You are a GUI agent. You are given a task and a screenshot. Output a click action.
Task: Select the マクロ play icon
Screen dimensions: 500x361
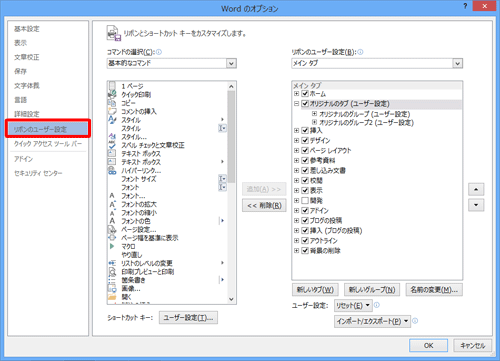(112, 246)
